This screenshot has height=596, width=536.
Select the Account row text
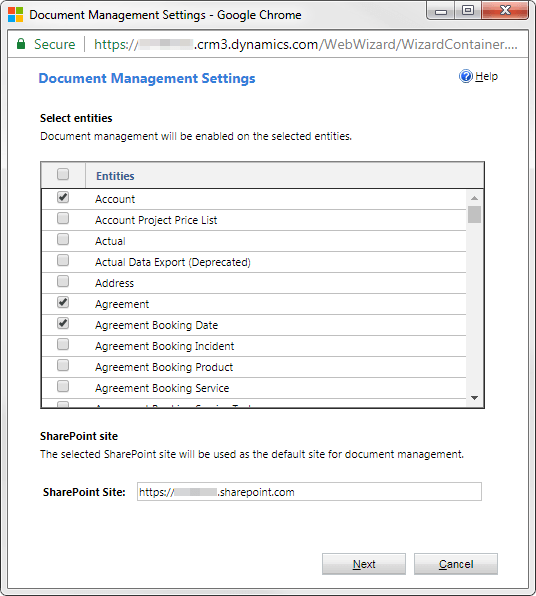point(115,199)
